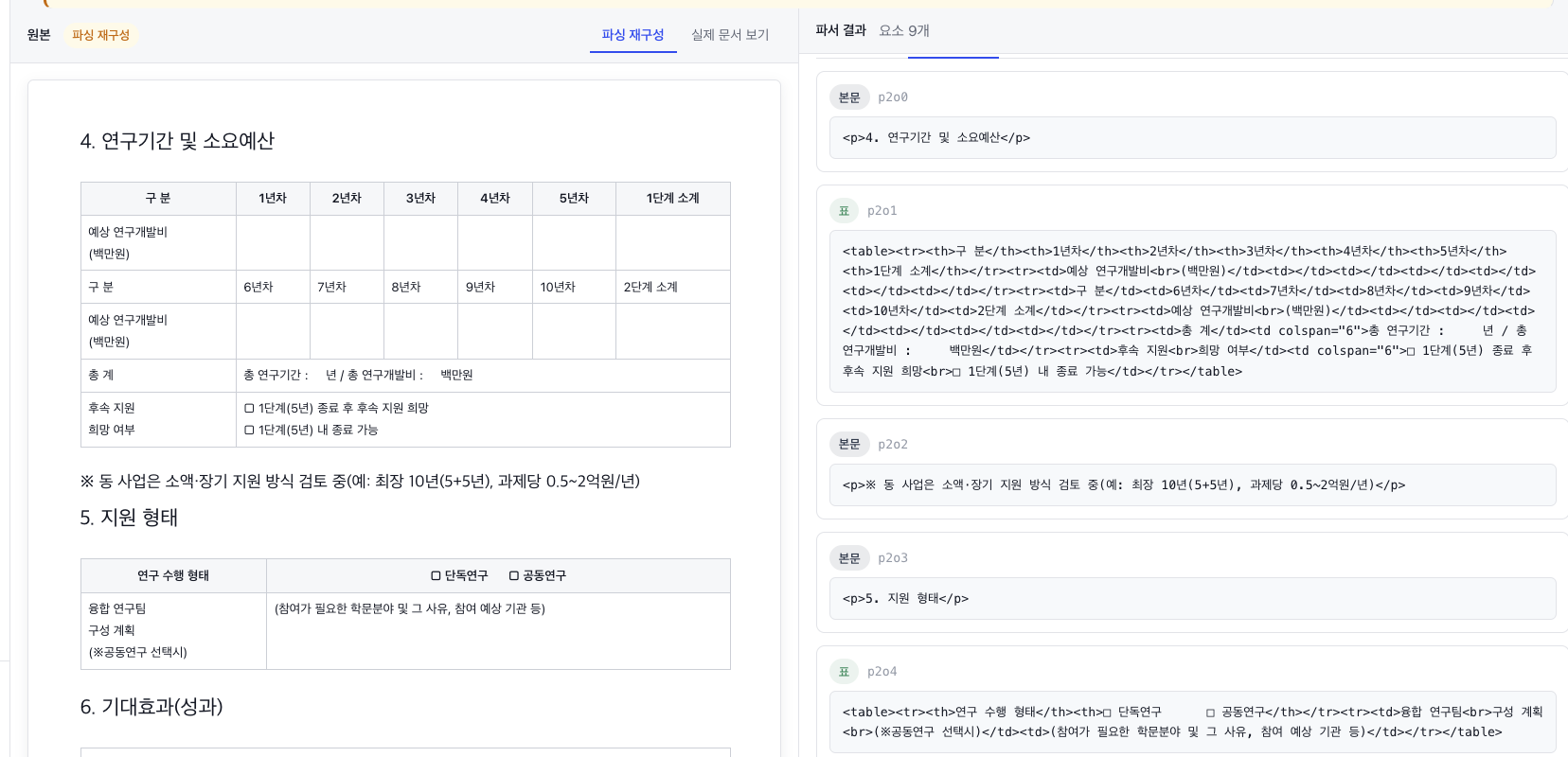Select the p2o4 element ID
Screen dimensions: 1568x757
pos(882,672)
